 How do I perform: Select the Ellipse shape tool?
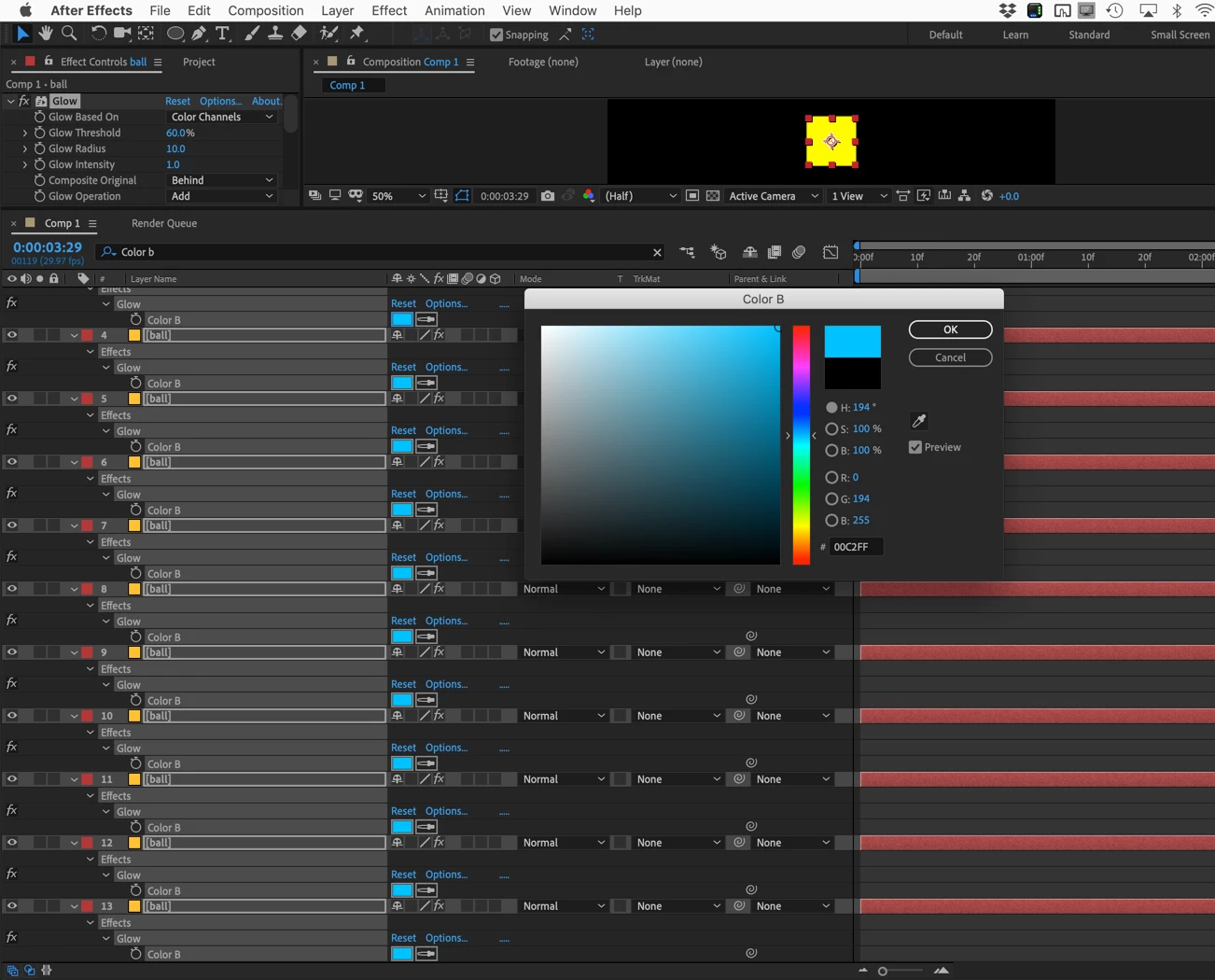point(175,34)
